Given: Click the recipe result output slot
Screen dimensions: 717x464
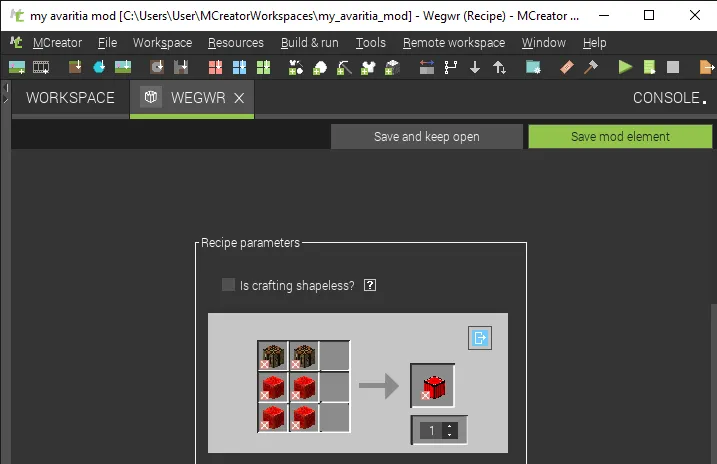Looking at the screenshot, I should coord(433,385).
